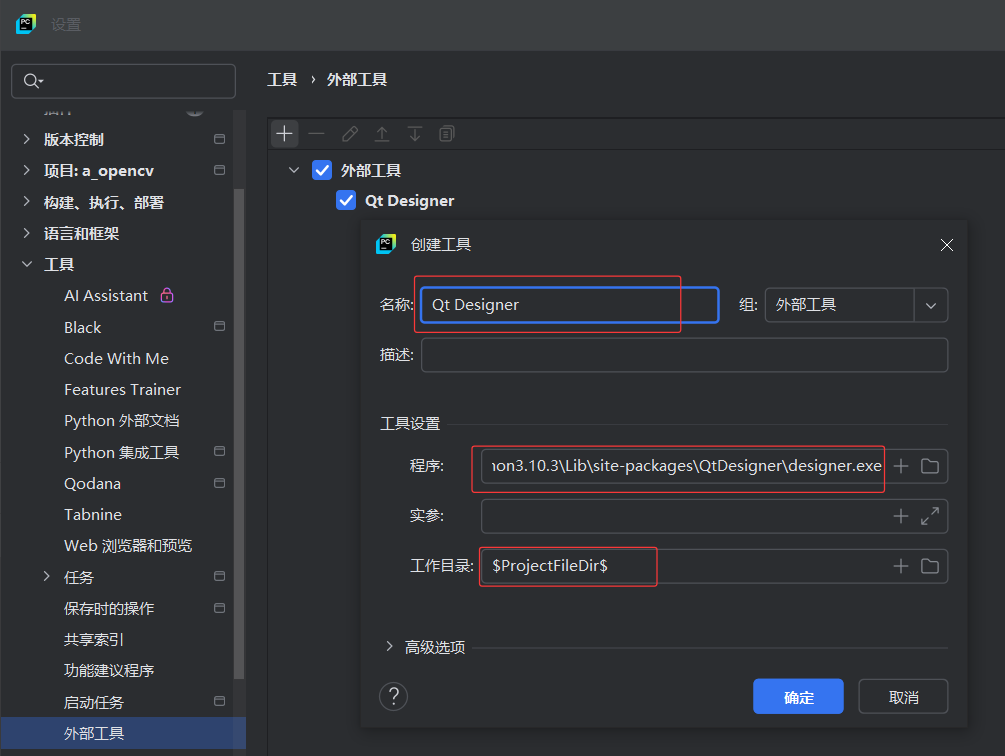Toggle the Qt Designer checkbox

pos(346,201)
